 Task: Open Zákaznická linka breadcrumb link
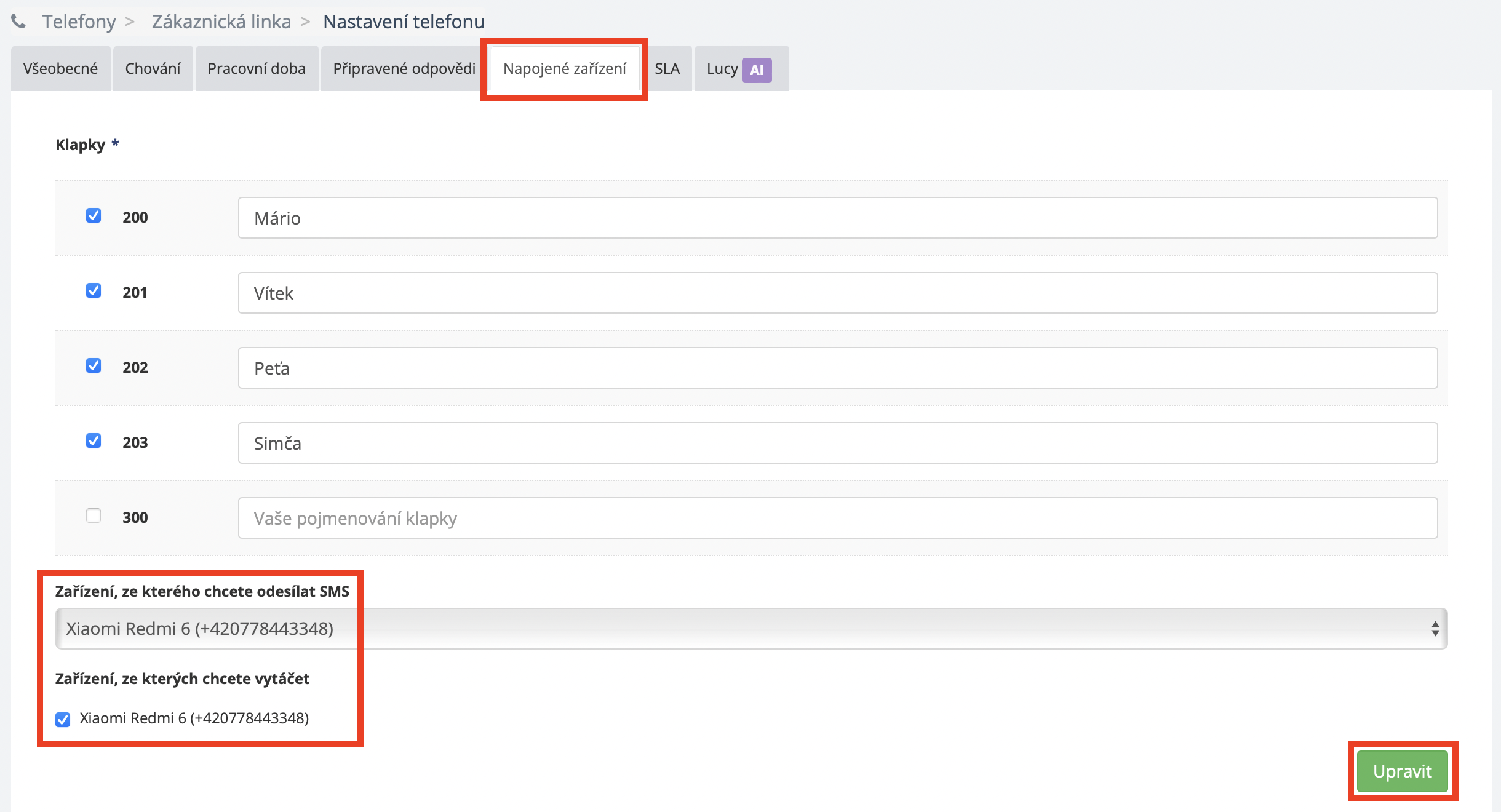(221, 22)
